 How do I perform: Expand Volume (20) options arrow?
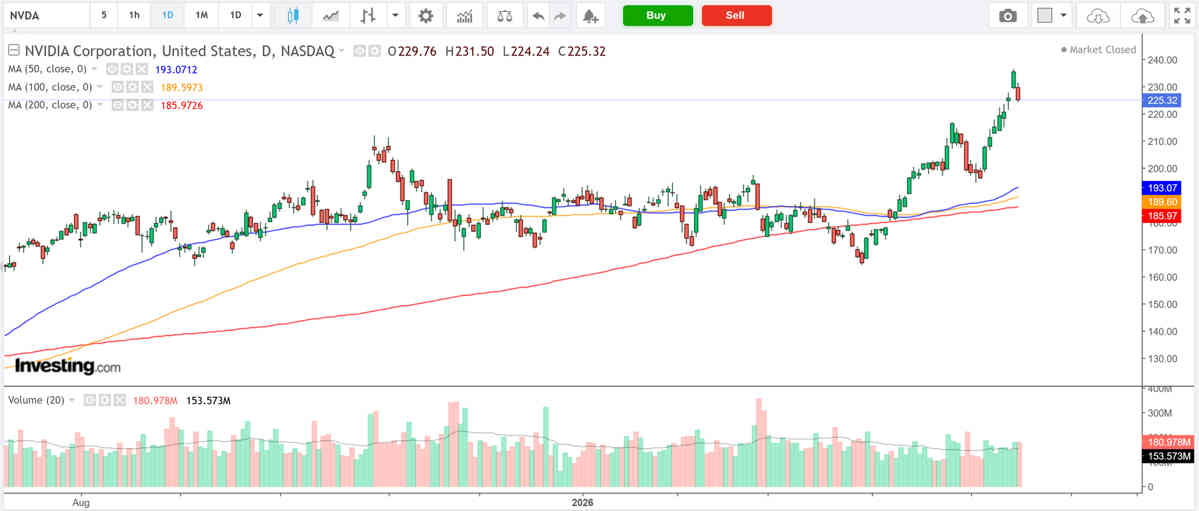(x=73, y=400)
